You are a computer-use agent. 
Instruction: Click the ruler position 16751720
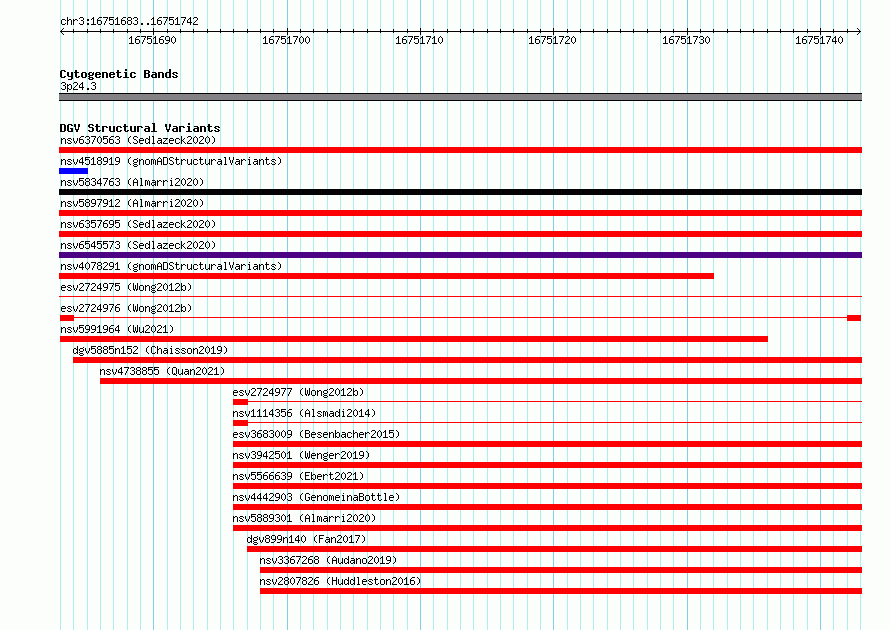point(552,40)
